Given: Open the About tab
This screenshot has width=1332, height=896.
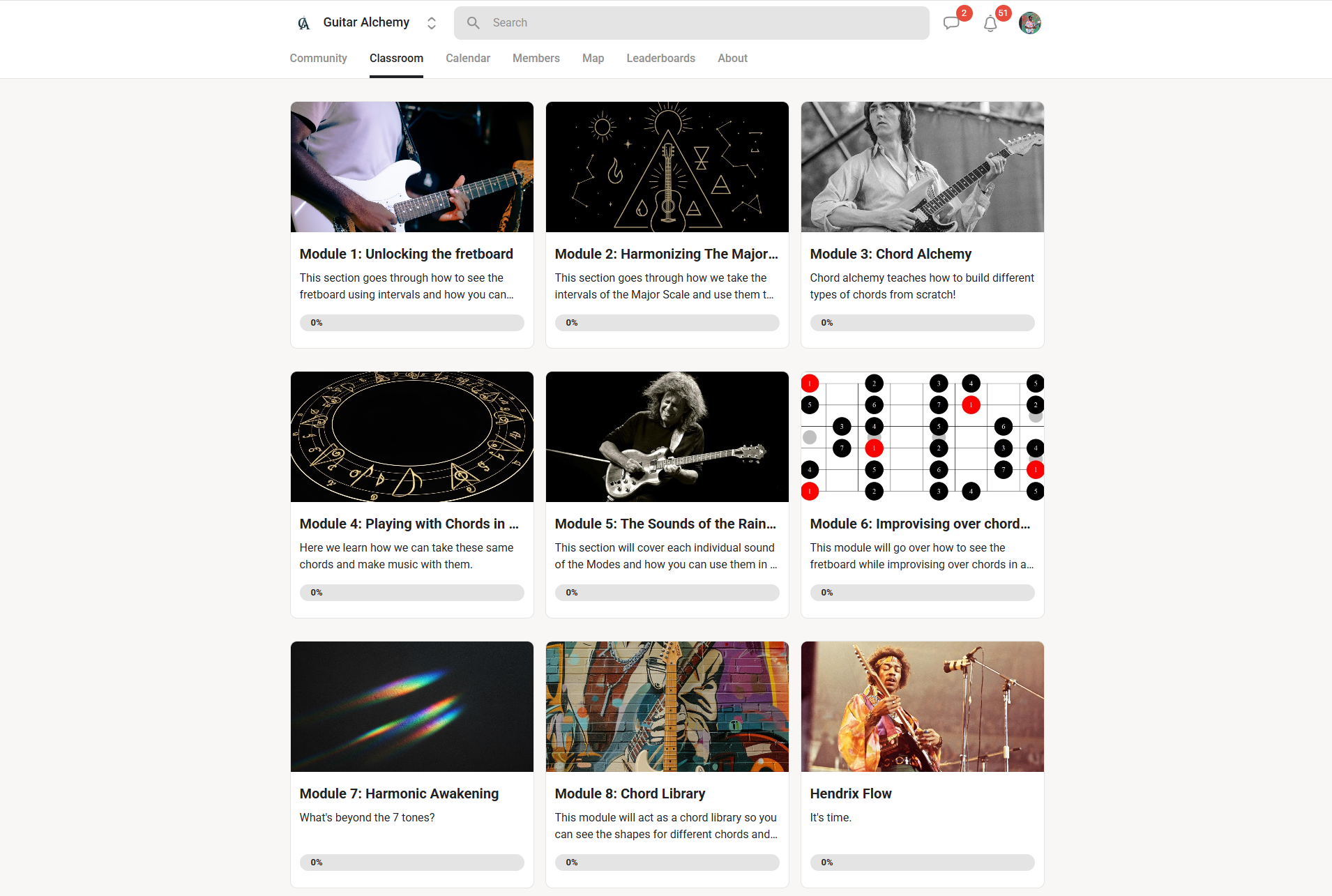Looking at the screenshot, I should pyautogui.click(x=732, y=59).
